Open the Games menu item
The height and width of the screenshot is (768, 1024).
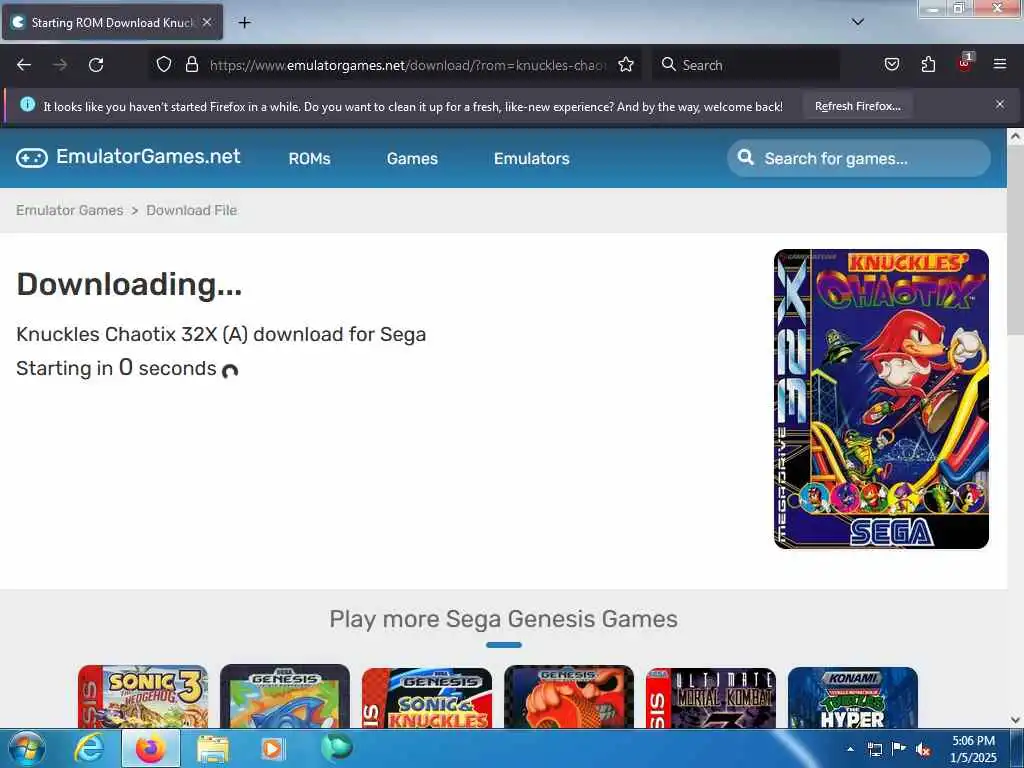click(412, 159)
